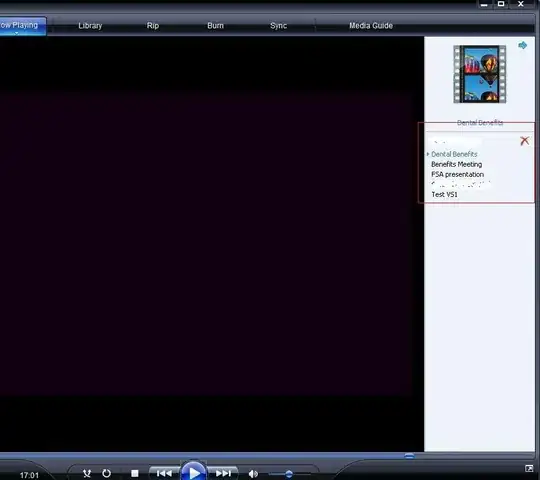Skip to the next track
540x480 pixels.
tap(223, 473)
